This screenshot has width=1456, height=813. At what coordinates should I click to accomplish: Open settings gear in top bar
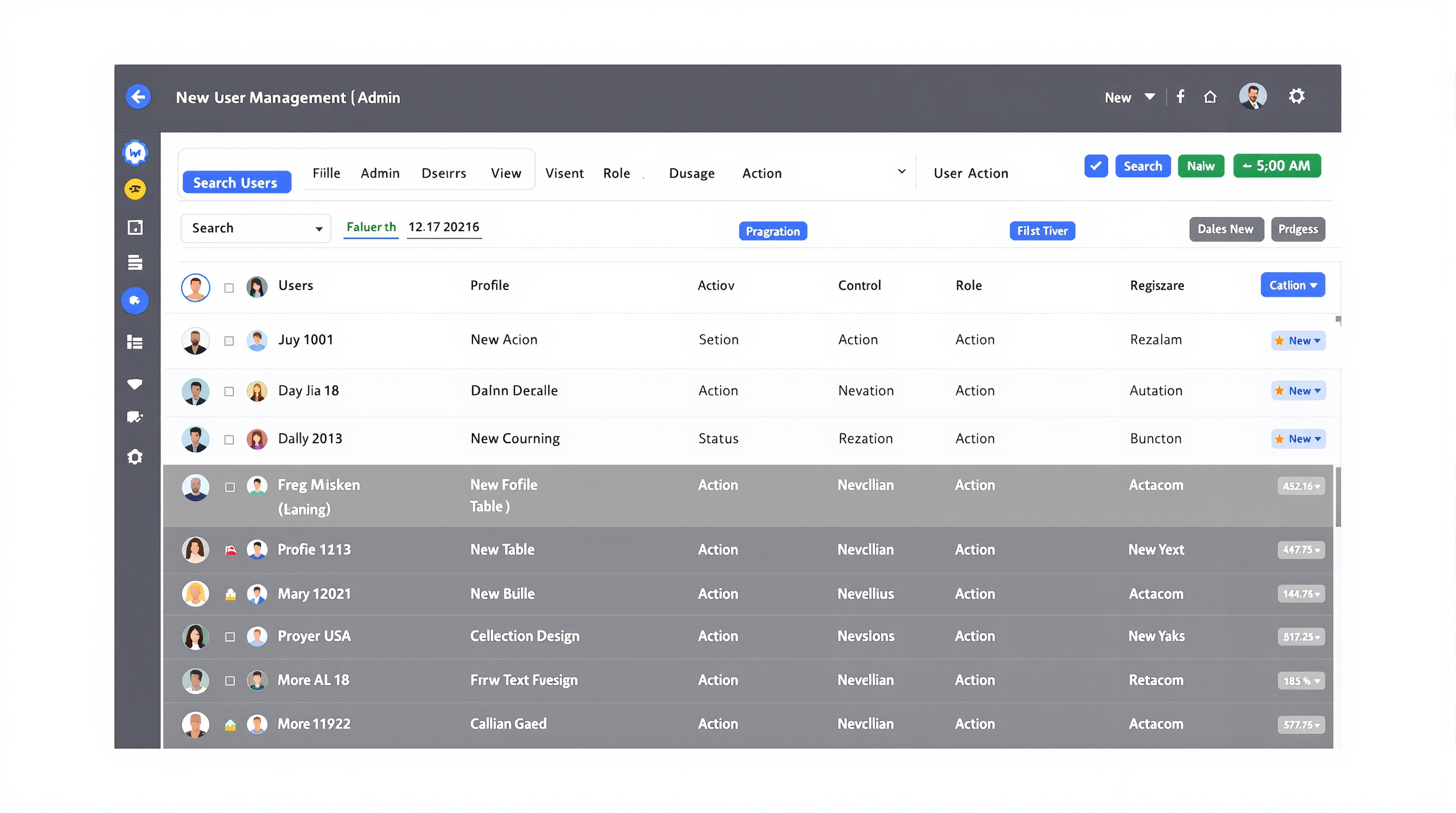coord(1296,96)
